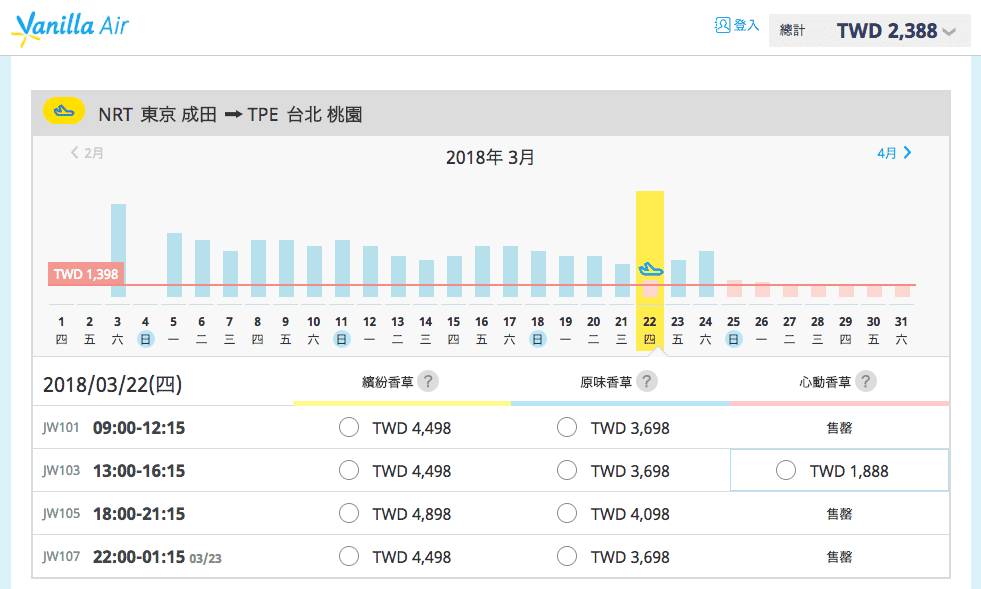
Task: Select JW103 繽紛香草 TWD 4,498 fare
Action: click(x=348, y=470)
